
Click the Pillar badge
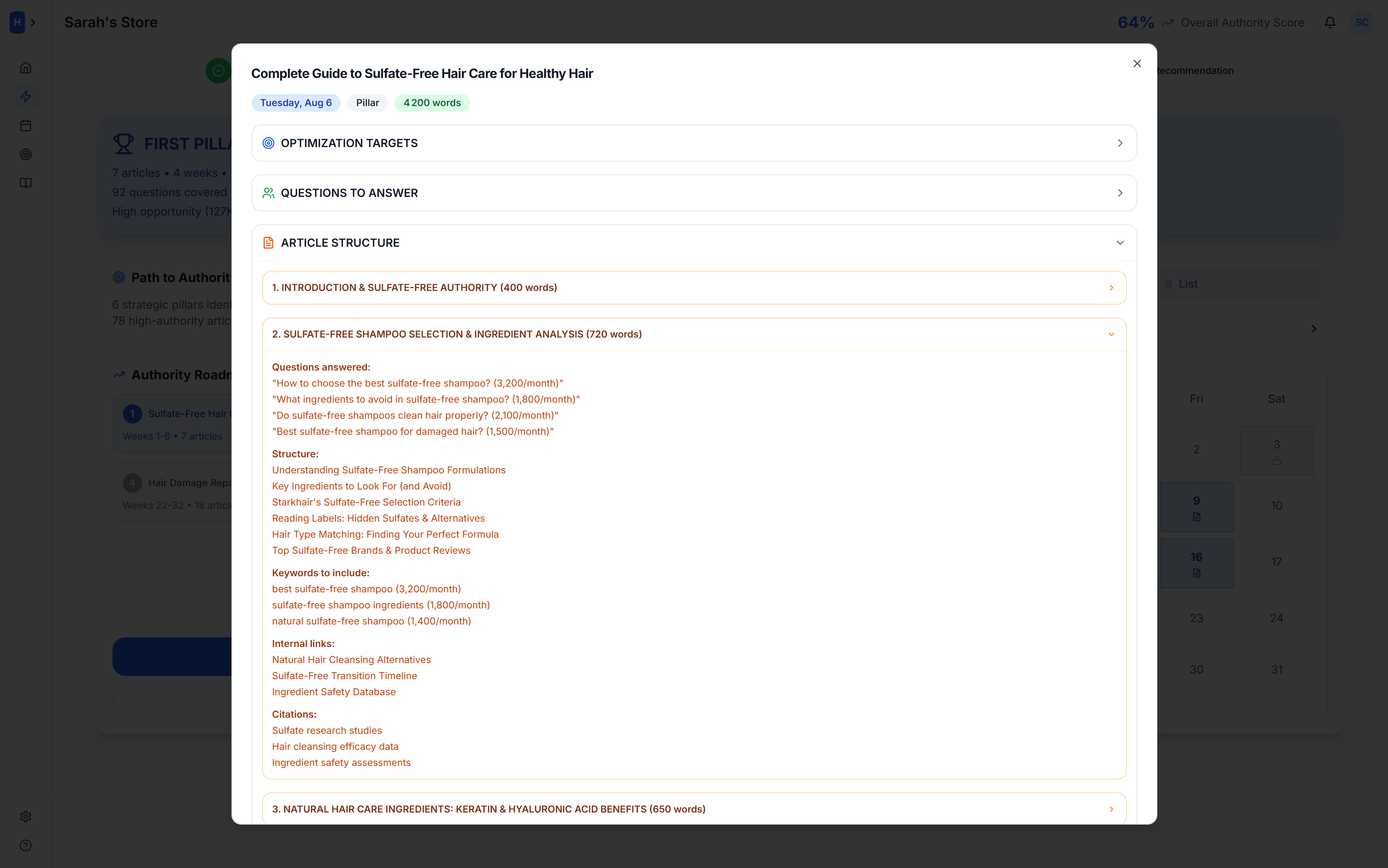coord(367,103)
